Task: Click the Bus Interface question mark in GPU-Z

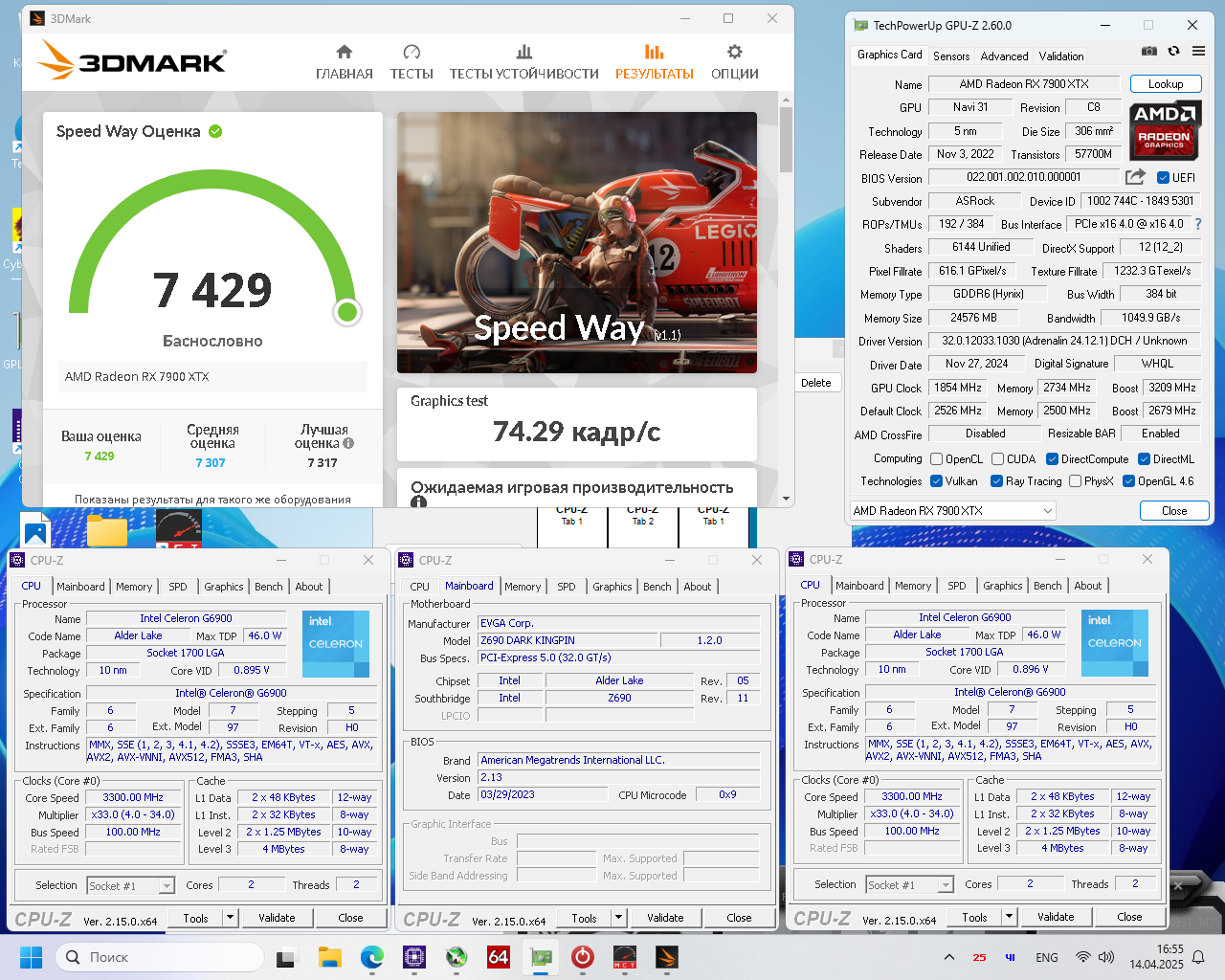Action: 1197,224
